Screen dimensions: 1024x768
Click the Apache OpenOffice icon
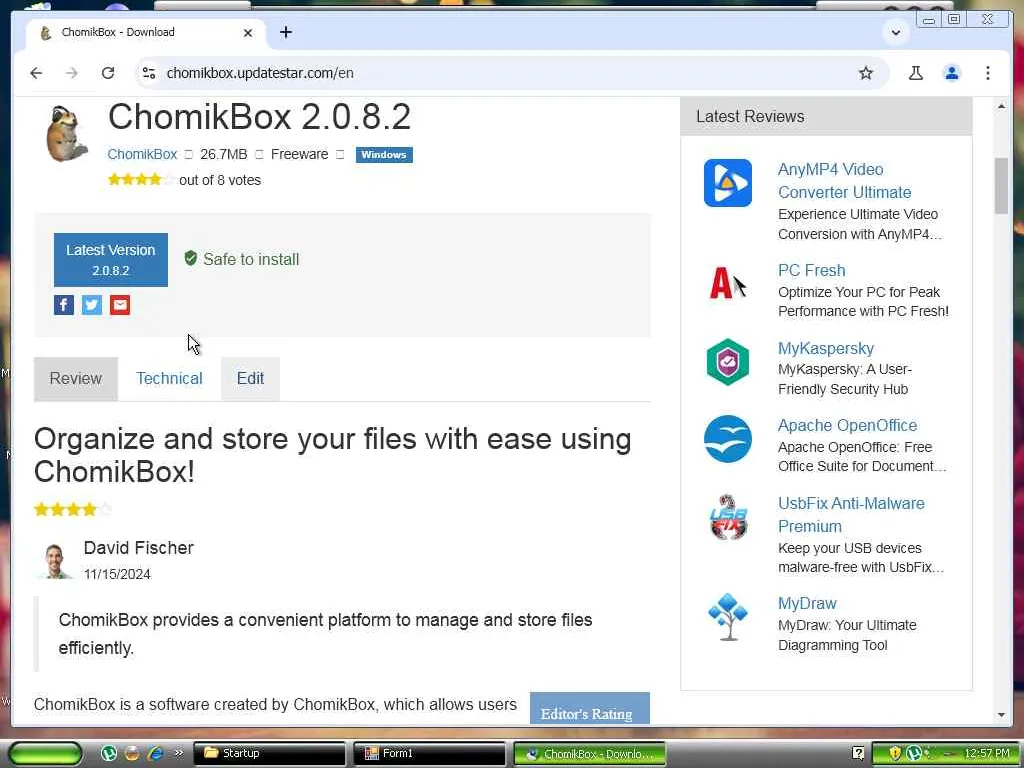tap(728, 439)
